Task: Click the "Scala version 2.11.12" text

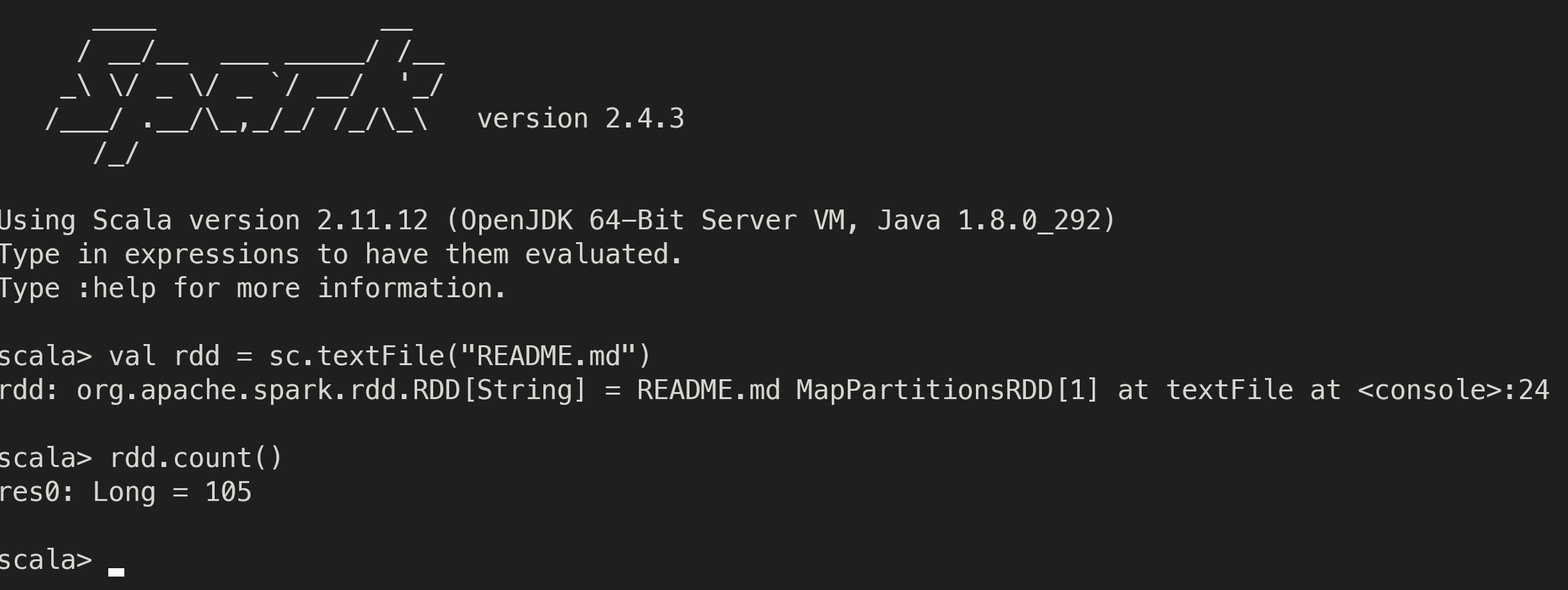Action: (260, 221)
